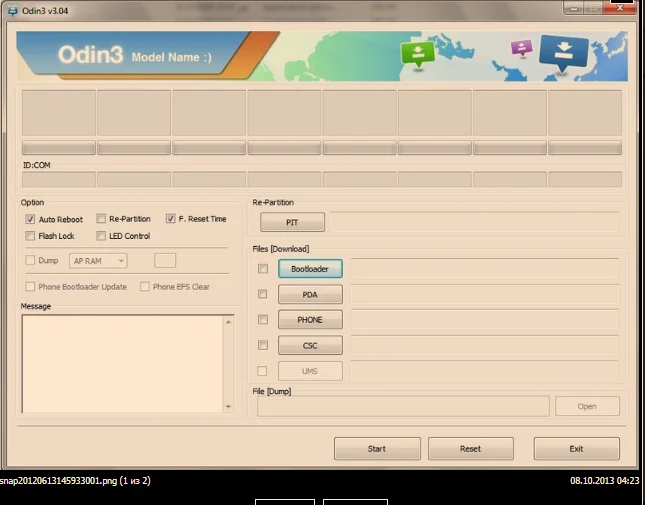
Task: Tick the checkbox beside the CSC button
Action: 263,345
